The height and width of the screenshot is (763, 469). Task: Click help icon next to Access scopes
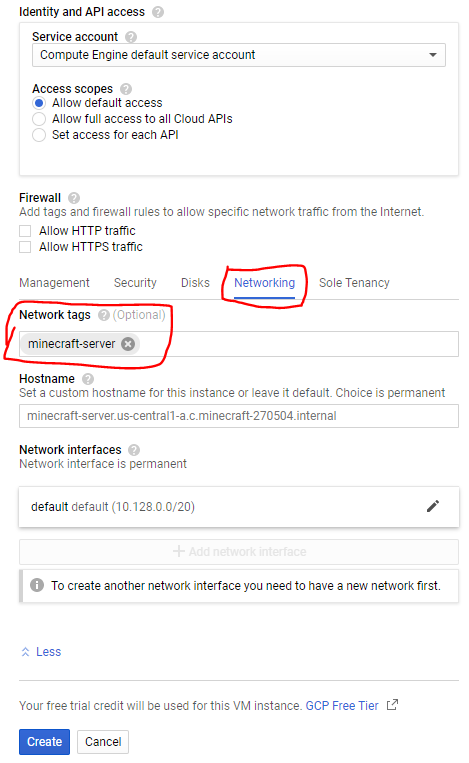point(126,89)
